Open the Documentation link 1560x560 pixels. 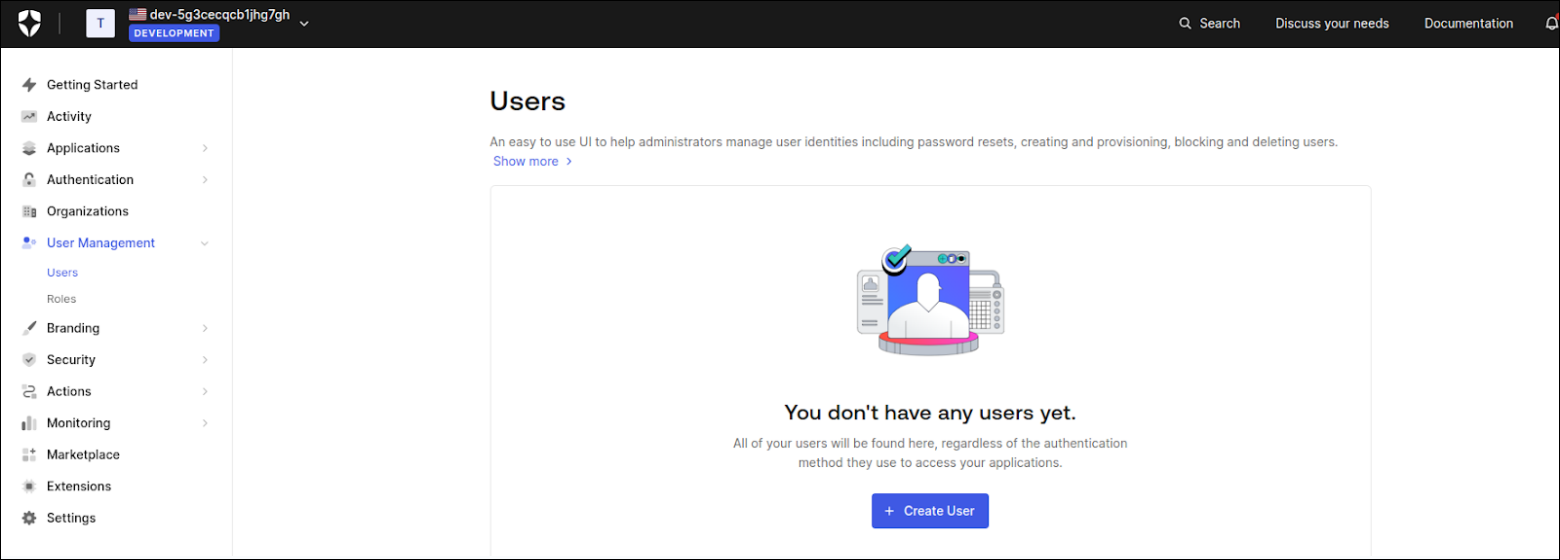click(x=1468, y=23)
